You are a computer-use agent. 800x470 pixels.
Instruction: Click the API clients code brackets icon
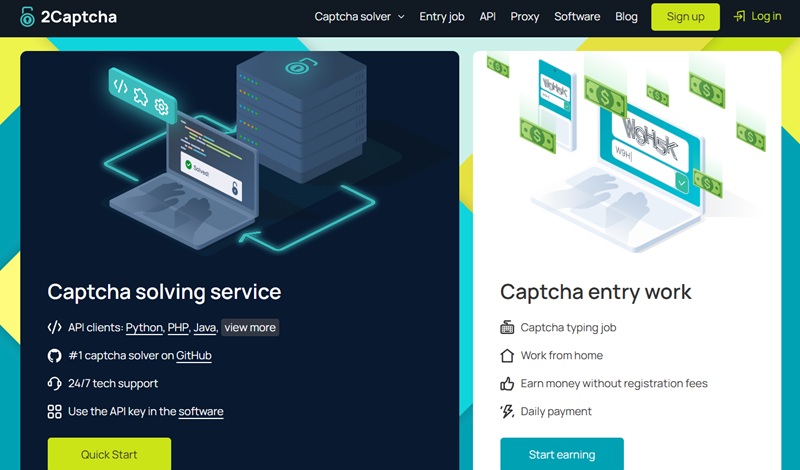click(54, 328)
